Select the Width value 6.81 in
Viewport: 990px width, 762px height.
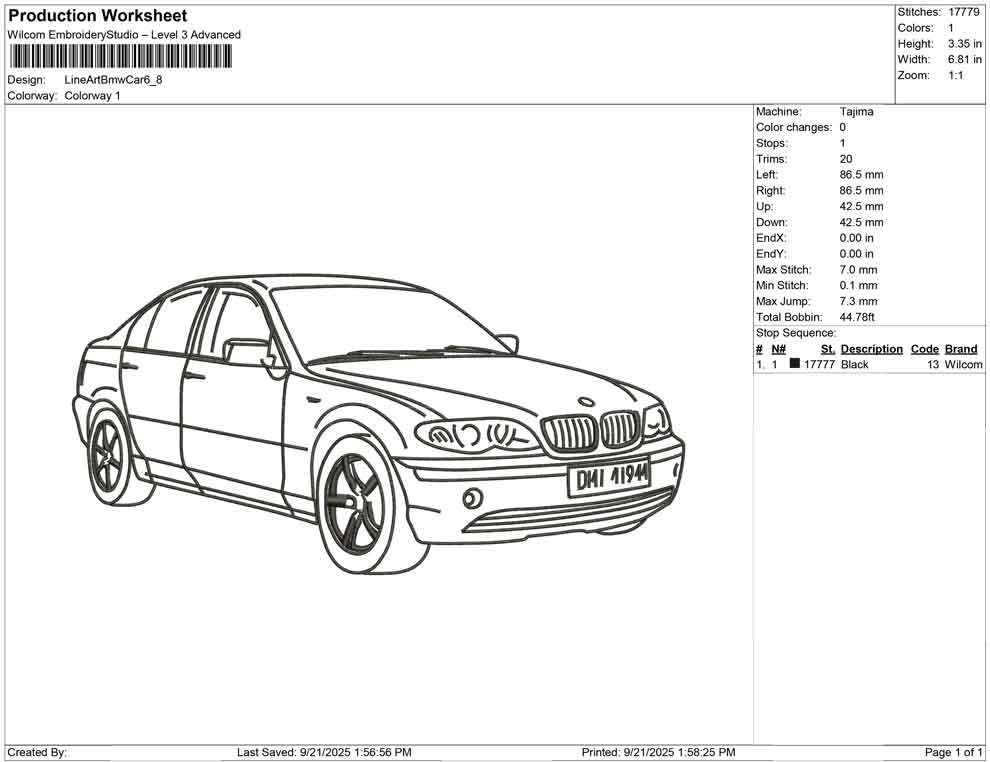pos(964,59)
